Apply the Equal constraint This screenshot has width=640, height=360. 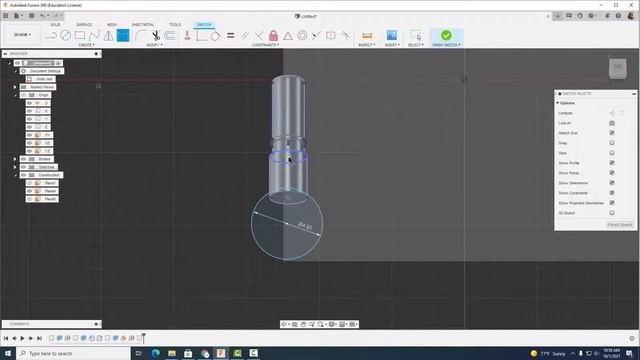click(231, 36)
